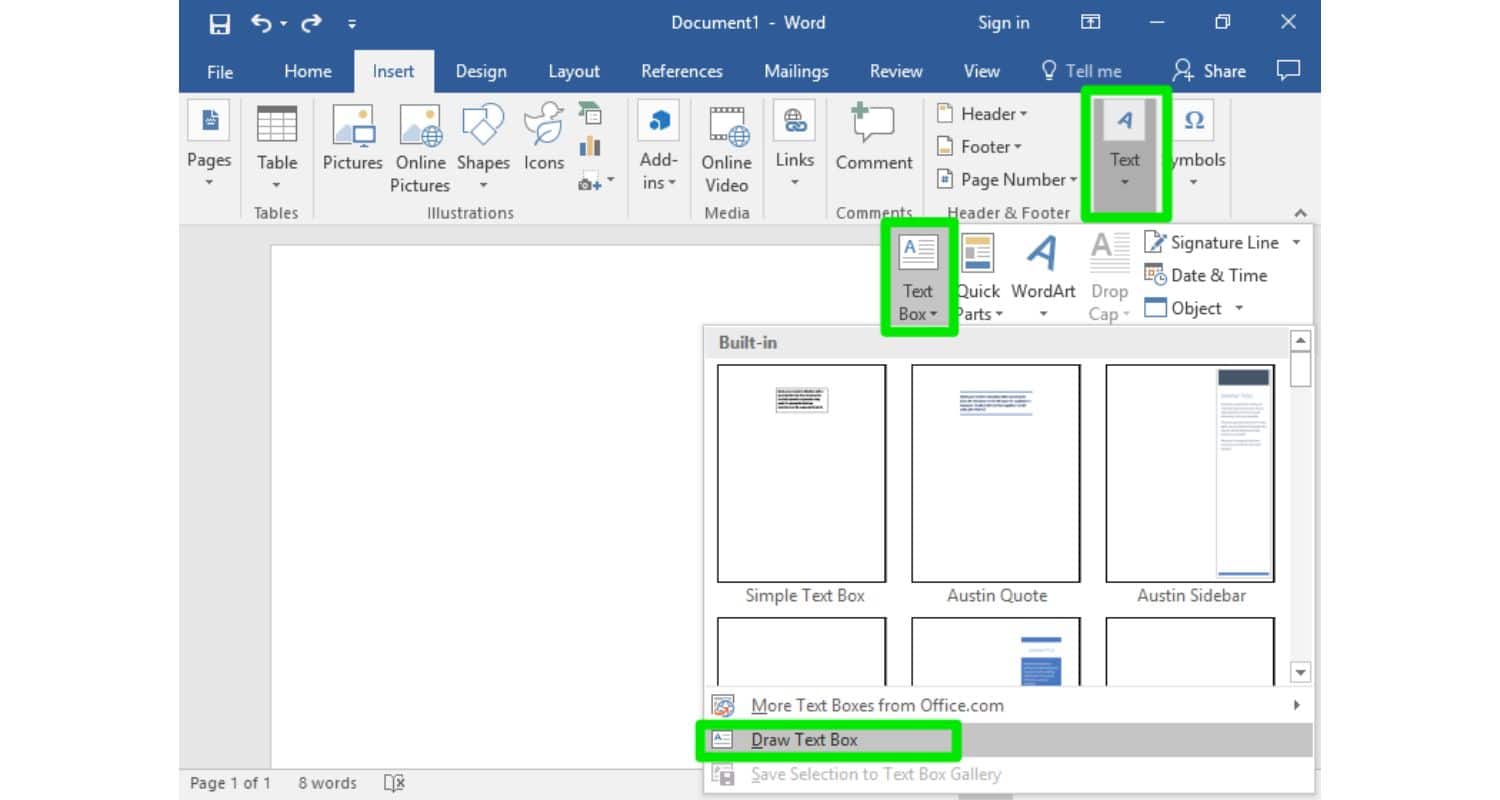Click the Share button
Image resolution: width=1500 pixels, height=800 pixels.
coord(1209,71)
